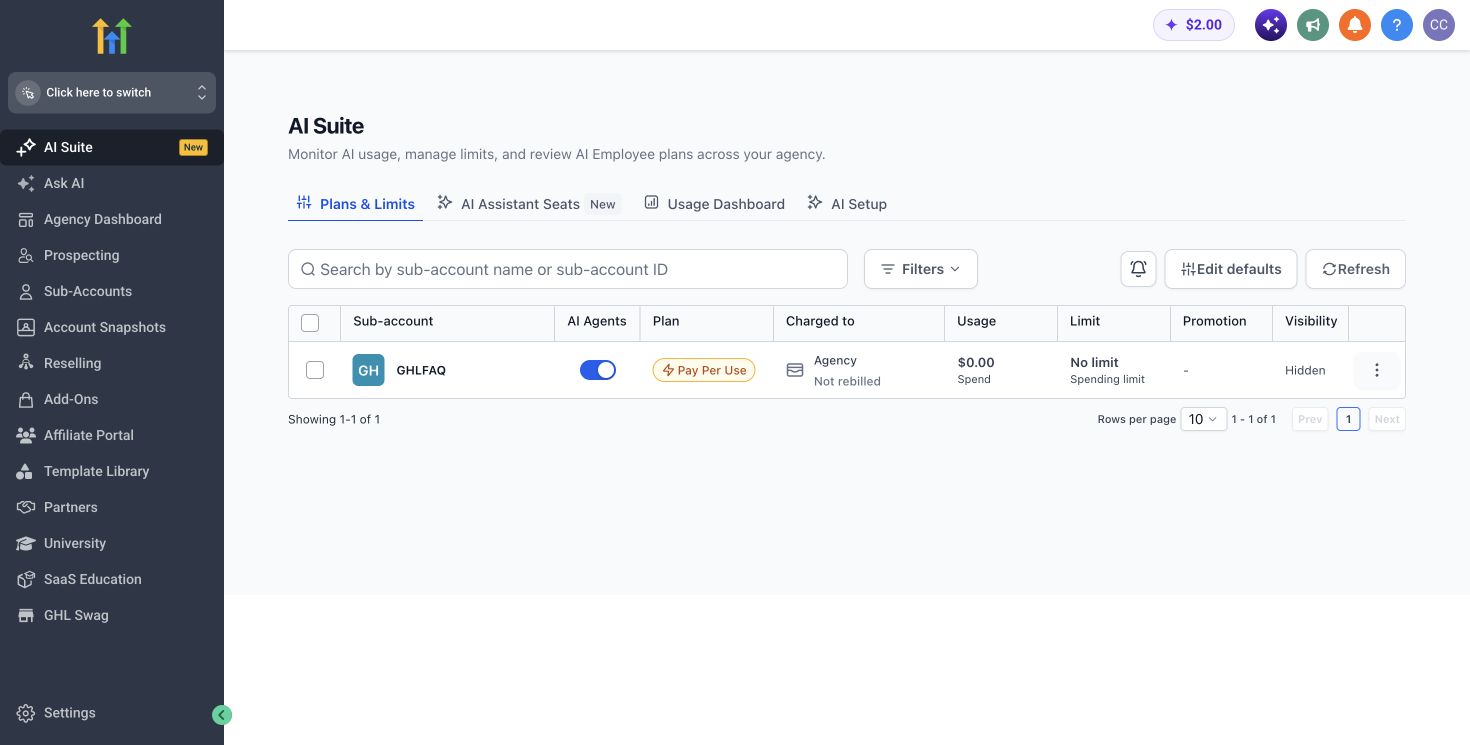The image size is (1470, 745).
Task: Open the orange notifications bell icon
Action: pos(1355,25)
